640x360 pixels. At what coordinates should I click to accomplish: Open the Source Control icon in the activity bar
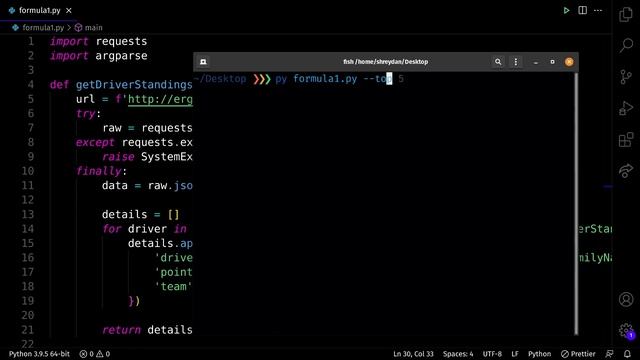[626, 77]
